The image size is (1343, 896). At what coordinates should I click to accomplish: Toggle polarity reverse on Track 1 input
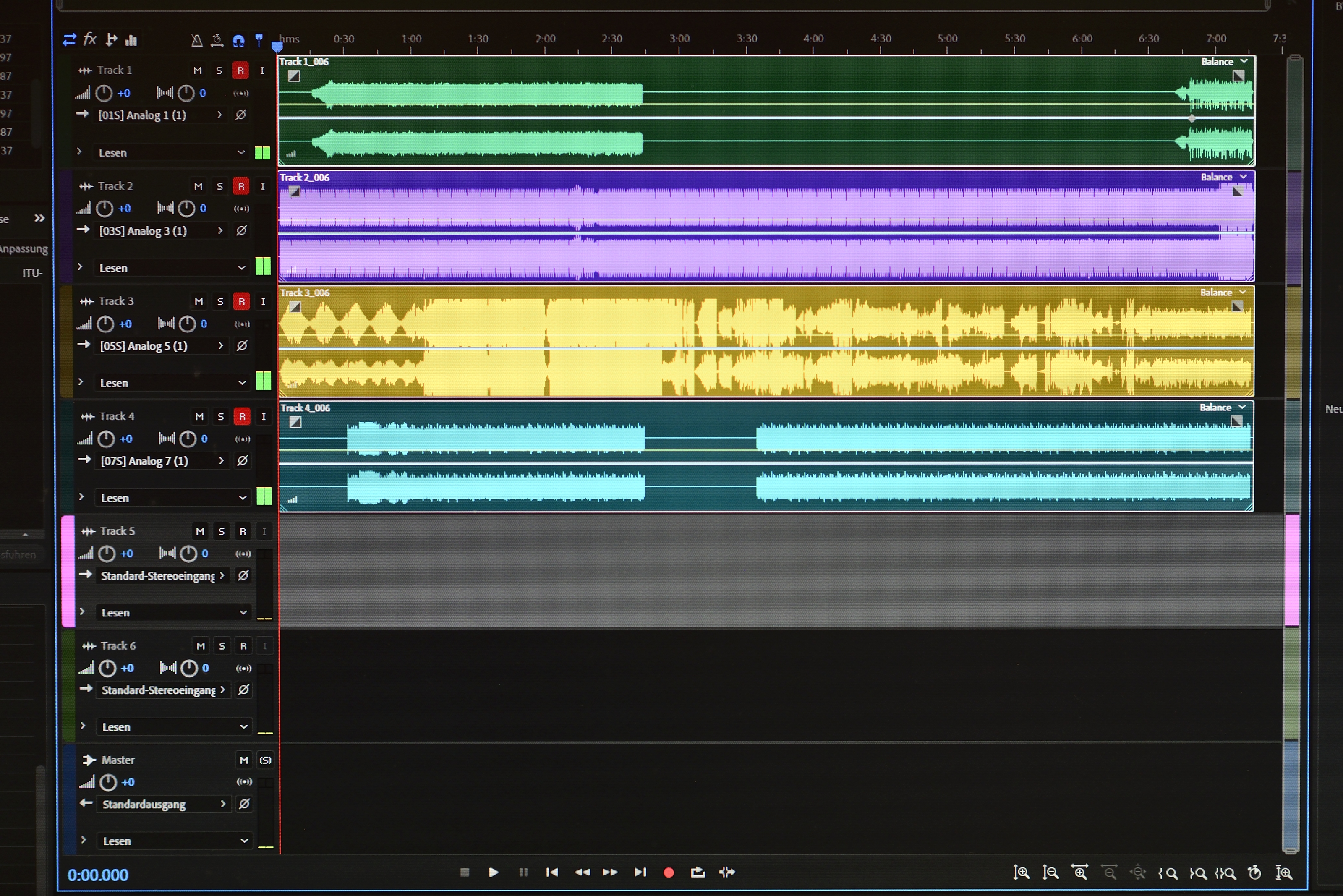(241, 115)
